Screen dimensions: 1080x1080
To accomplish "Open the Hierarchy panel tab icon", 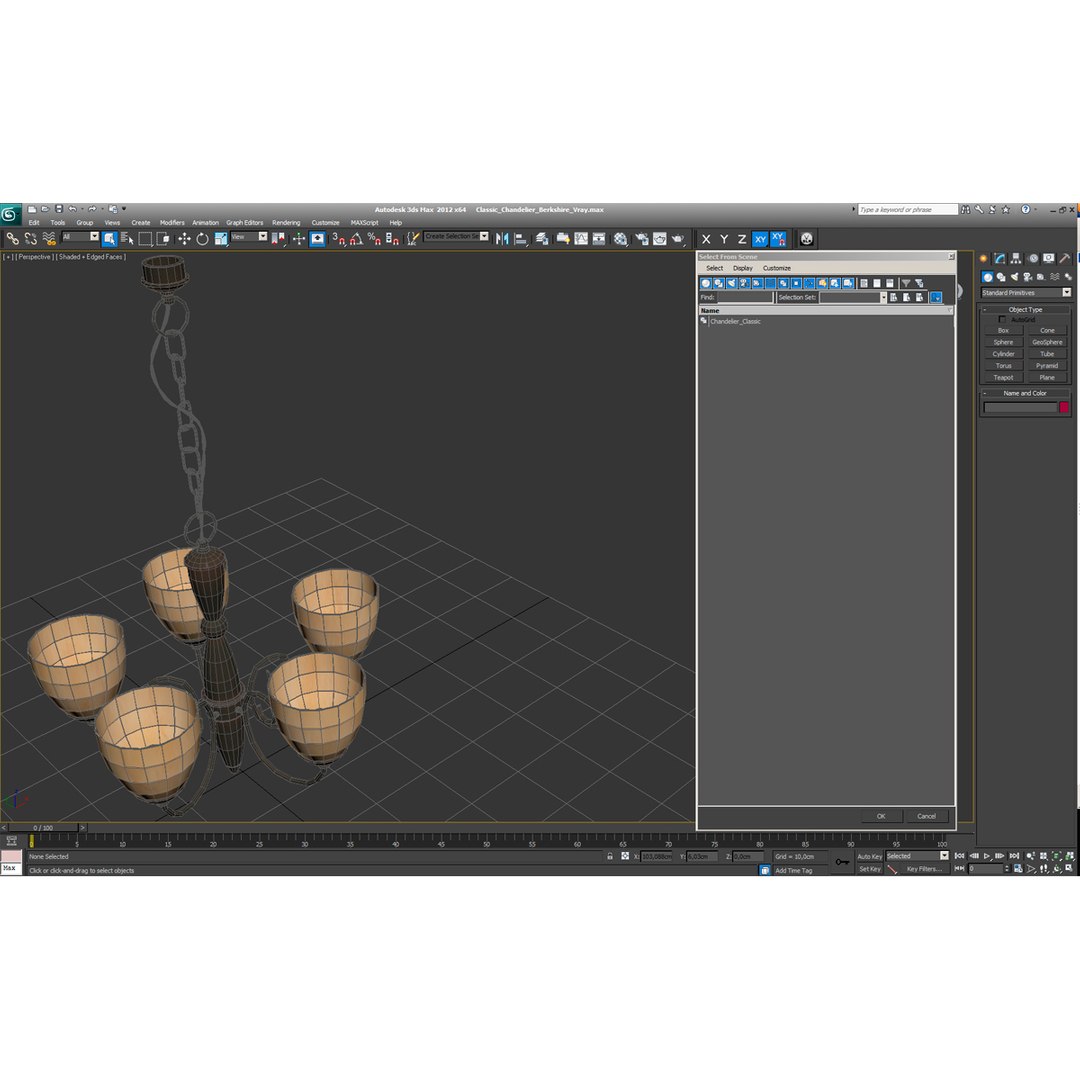I will 1016,258.
